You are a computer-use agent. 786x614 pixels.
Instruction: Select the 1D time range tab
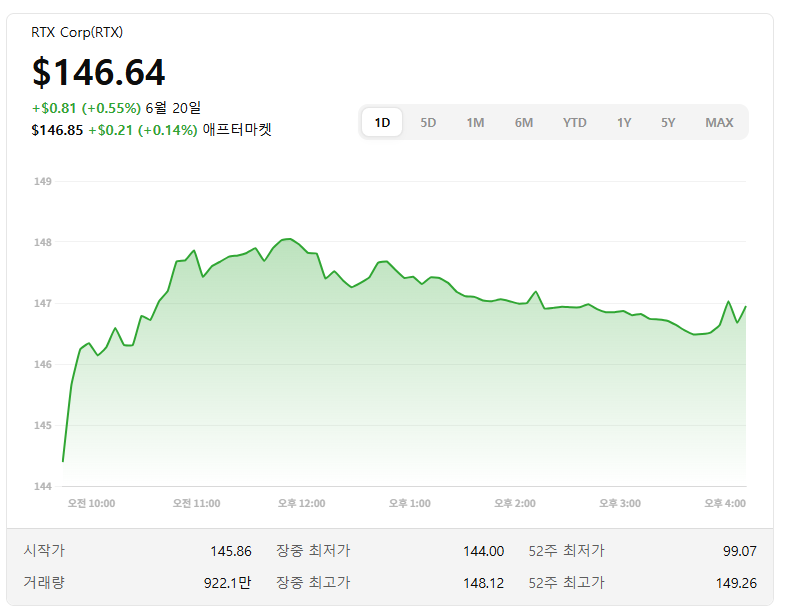[382, 122]
